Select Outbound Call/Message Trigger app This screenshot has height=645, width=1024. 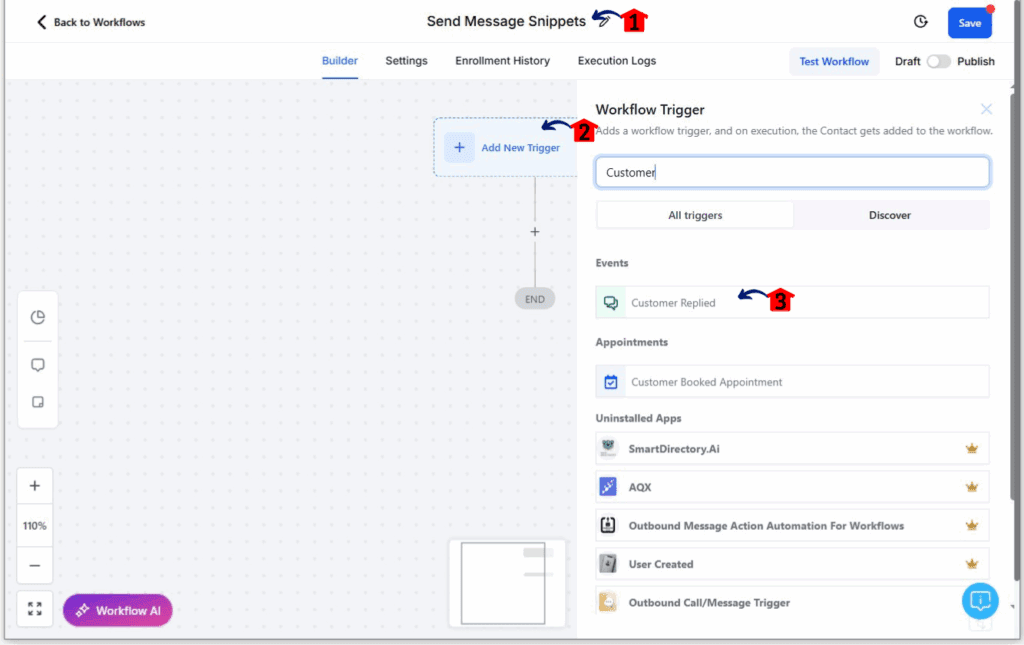(x=792, y=603)
